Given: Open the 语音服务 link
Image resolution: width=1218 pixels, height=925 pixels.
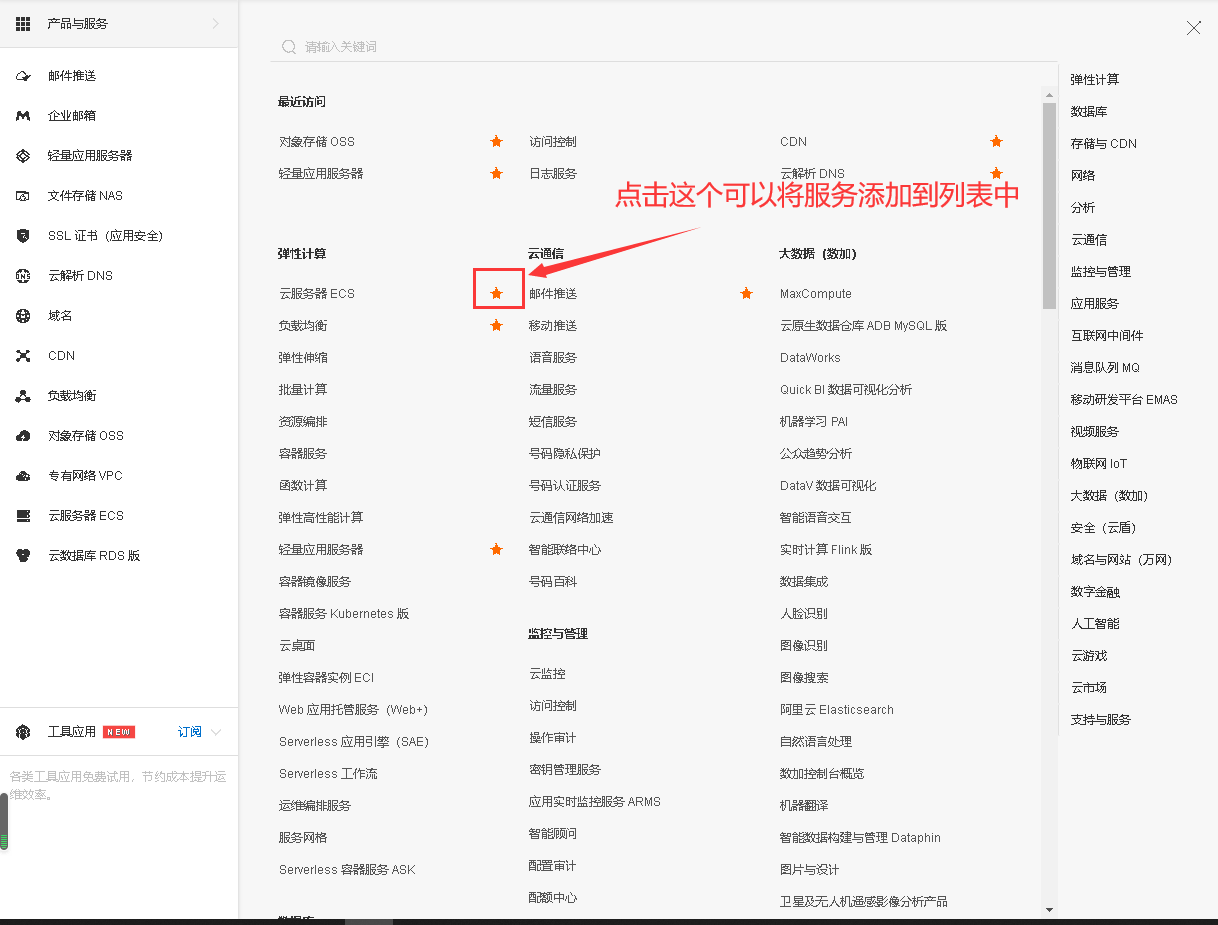Looking at the screenshot, I should tap(553, 358).
